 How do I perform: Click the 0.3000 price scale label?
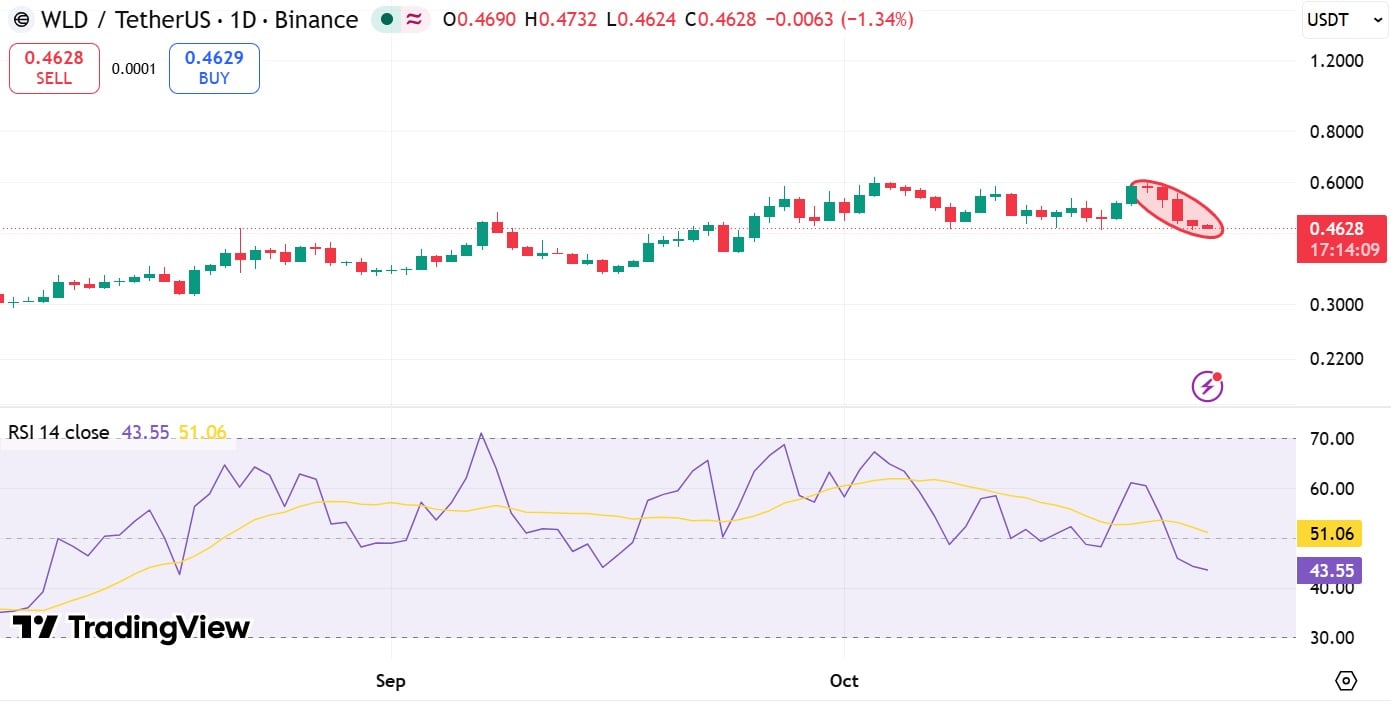point(1338,304)
